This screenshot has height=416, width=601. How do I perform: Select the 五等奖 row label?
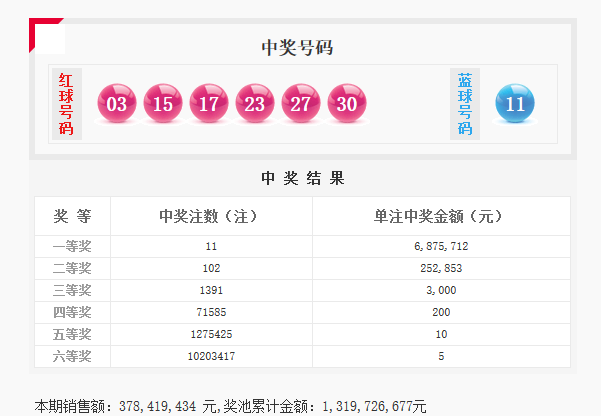click(x=72, y=334)
